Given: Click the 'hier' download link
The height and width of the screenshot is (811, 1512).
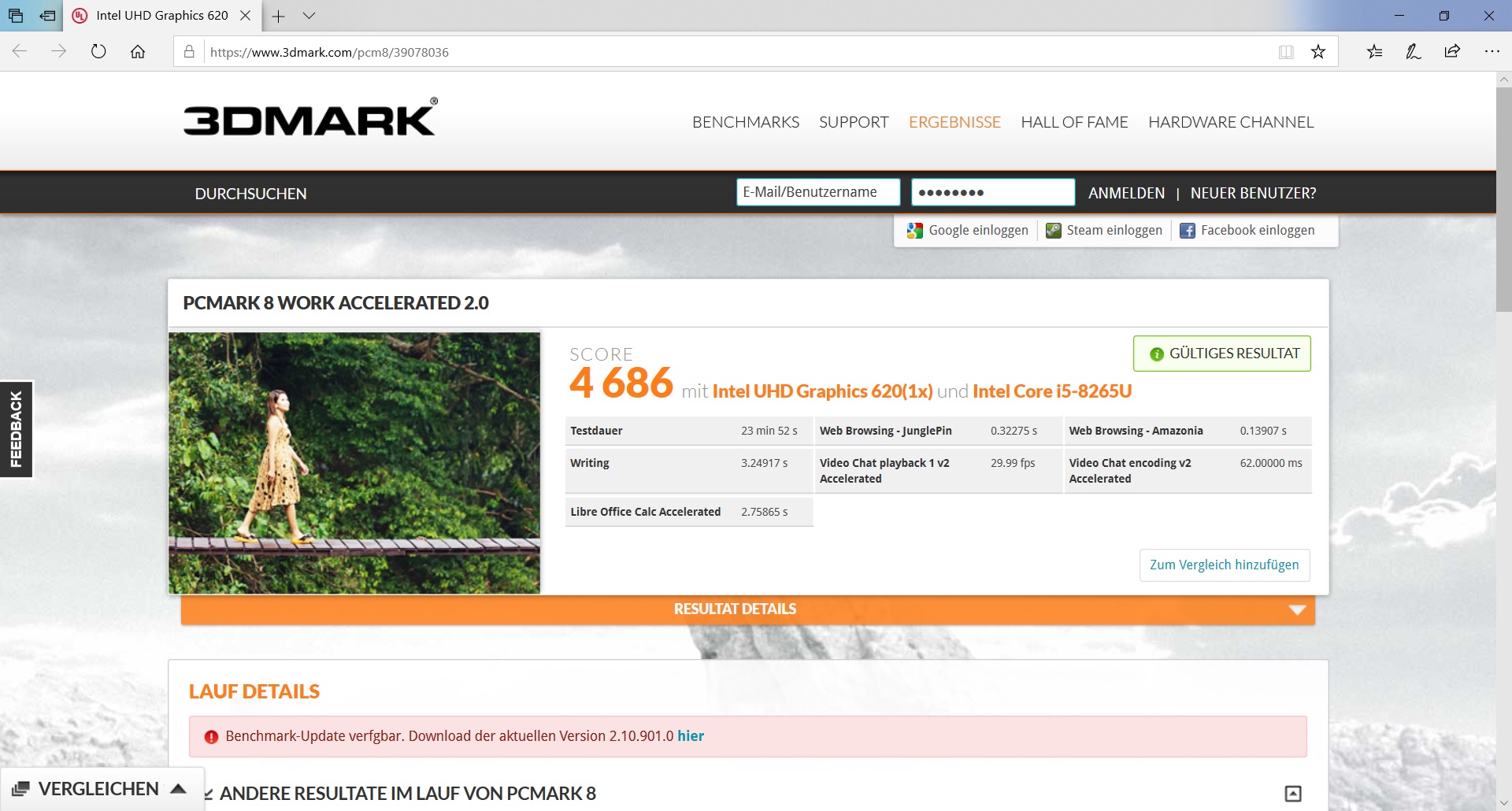Looking at the screenshot, I should (x=691, y=736).
